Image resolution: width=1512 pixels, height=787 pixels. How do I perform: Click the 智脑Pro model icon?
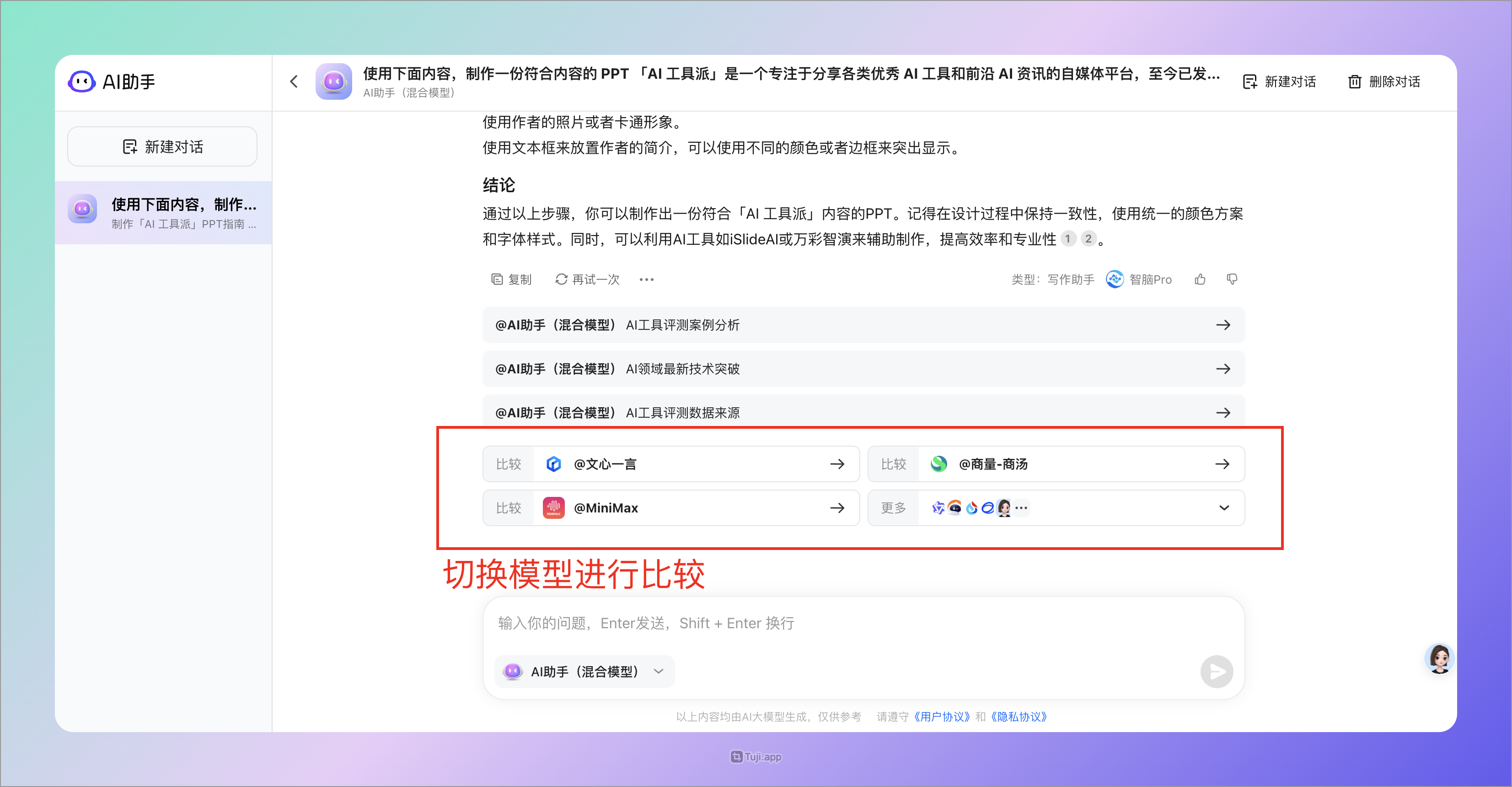(1115, 280)
